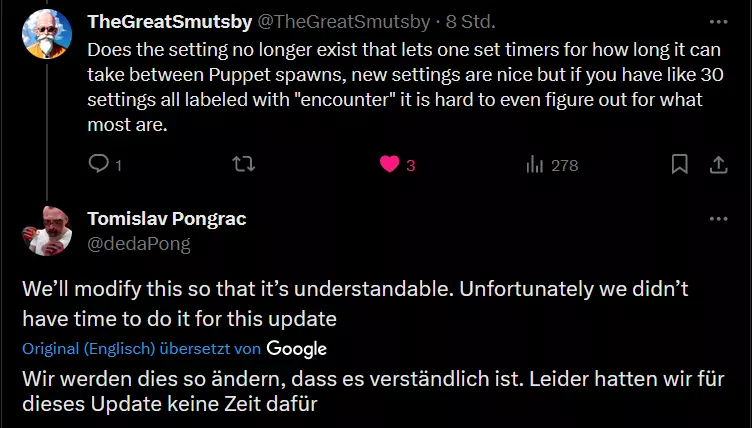This screenshot has height=428, width=752.
Task: Click the Tomislav Pongrac display name
Action: point(167,219)
